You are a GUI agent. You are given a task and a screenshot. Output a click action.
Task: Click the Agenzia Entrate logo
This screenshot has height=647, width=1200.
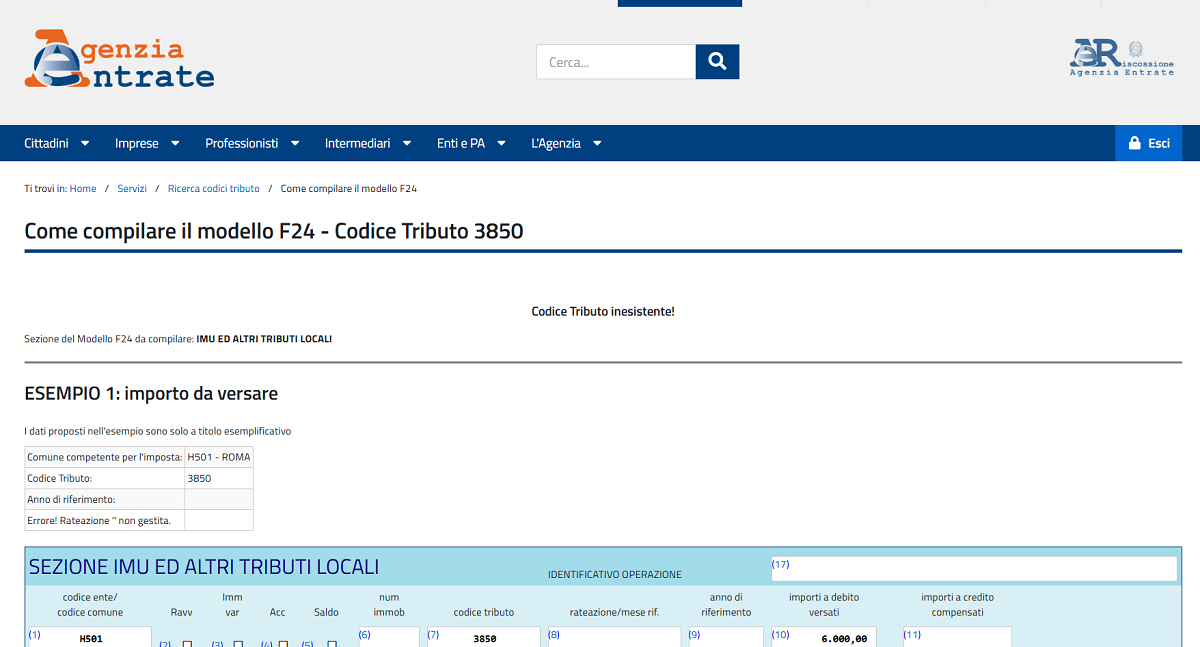tap(119, 60)
